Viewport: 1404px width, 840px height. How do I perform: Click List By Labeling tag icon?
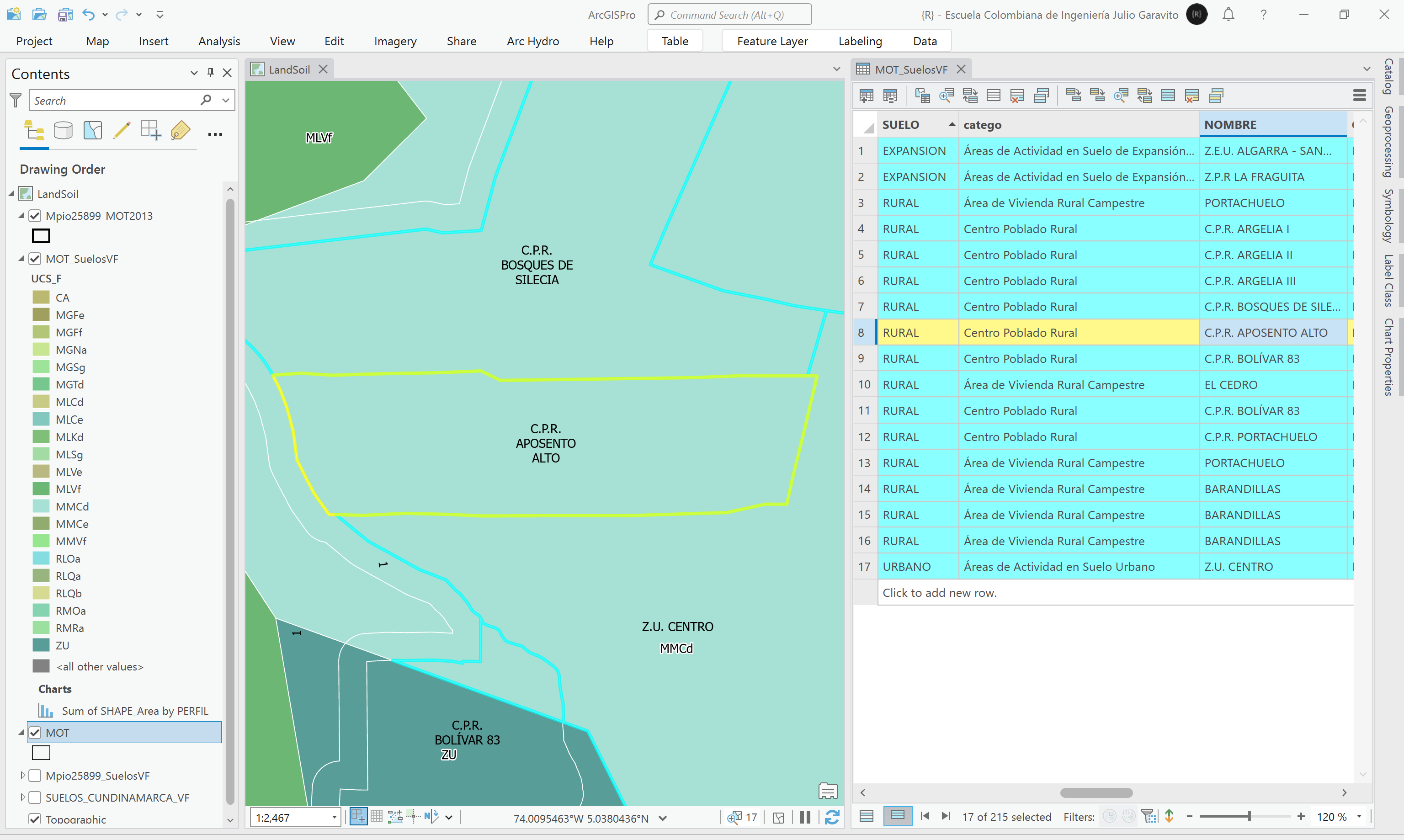pyautogui.click(x=181, y=131)
